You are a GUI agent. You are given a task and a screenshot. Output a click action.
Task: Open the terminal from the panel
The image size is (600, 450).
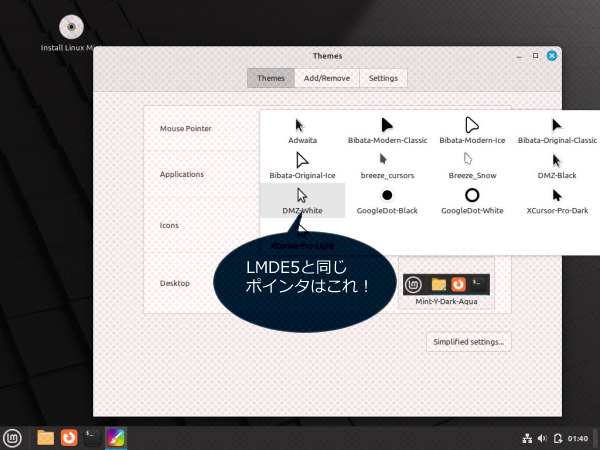tap(92, 438)
